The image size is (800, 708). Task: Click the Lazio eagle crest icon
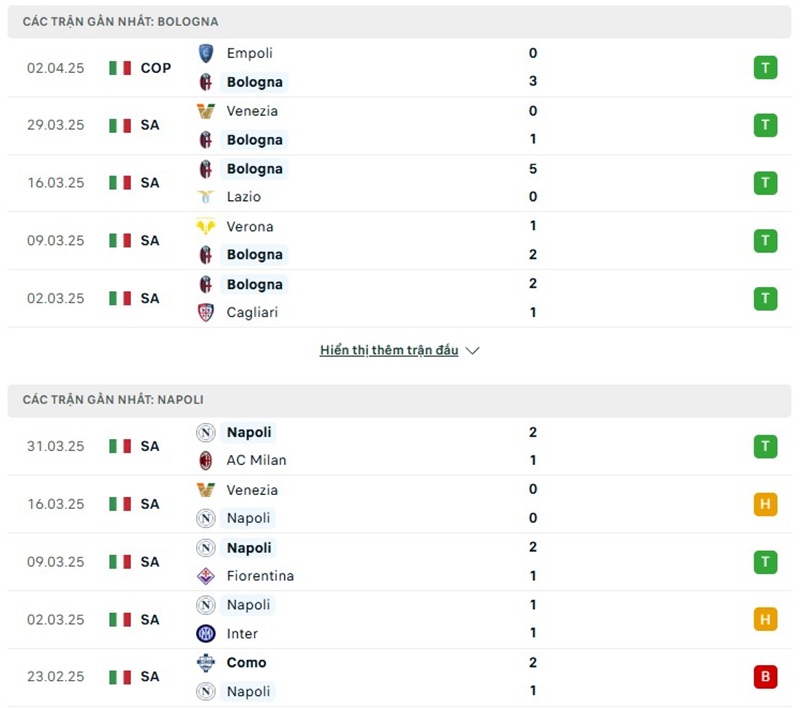[x=206, y=197]
